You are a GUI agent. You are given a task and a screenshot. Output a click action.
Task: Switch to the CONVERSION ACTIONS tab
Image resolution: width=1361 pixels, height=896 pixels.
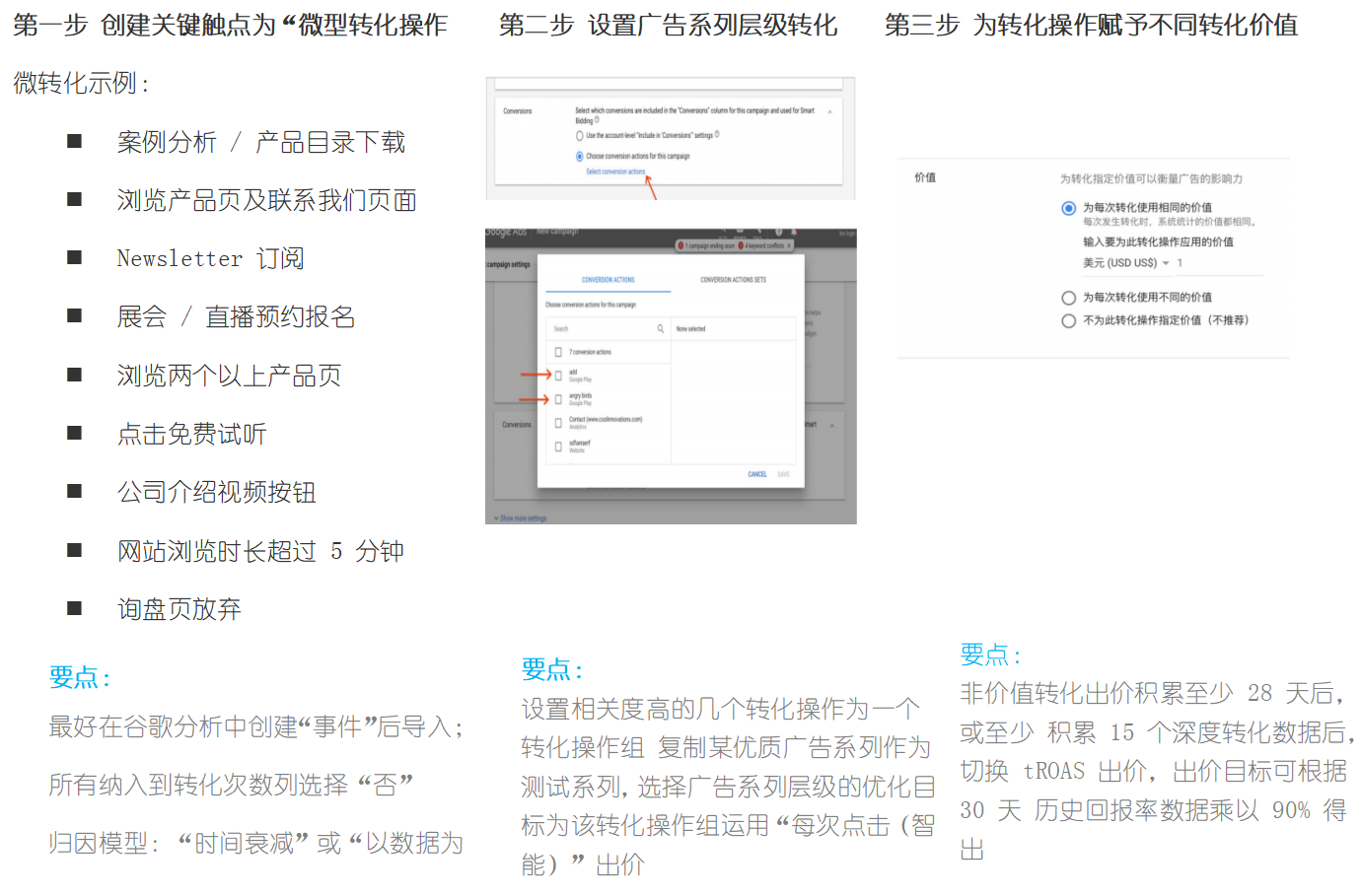pyautogui.click(x=609, y=280)
